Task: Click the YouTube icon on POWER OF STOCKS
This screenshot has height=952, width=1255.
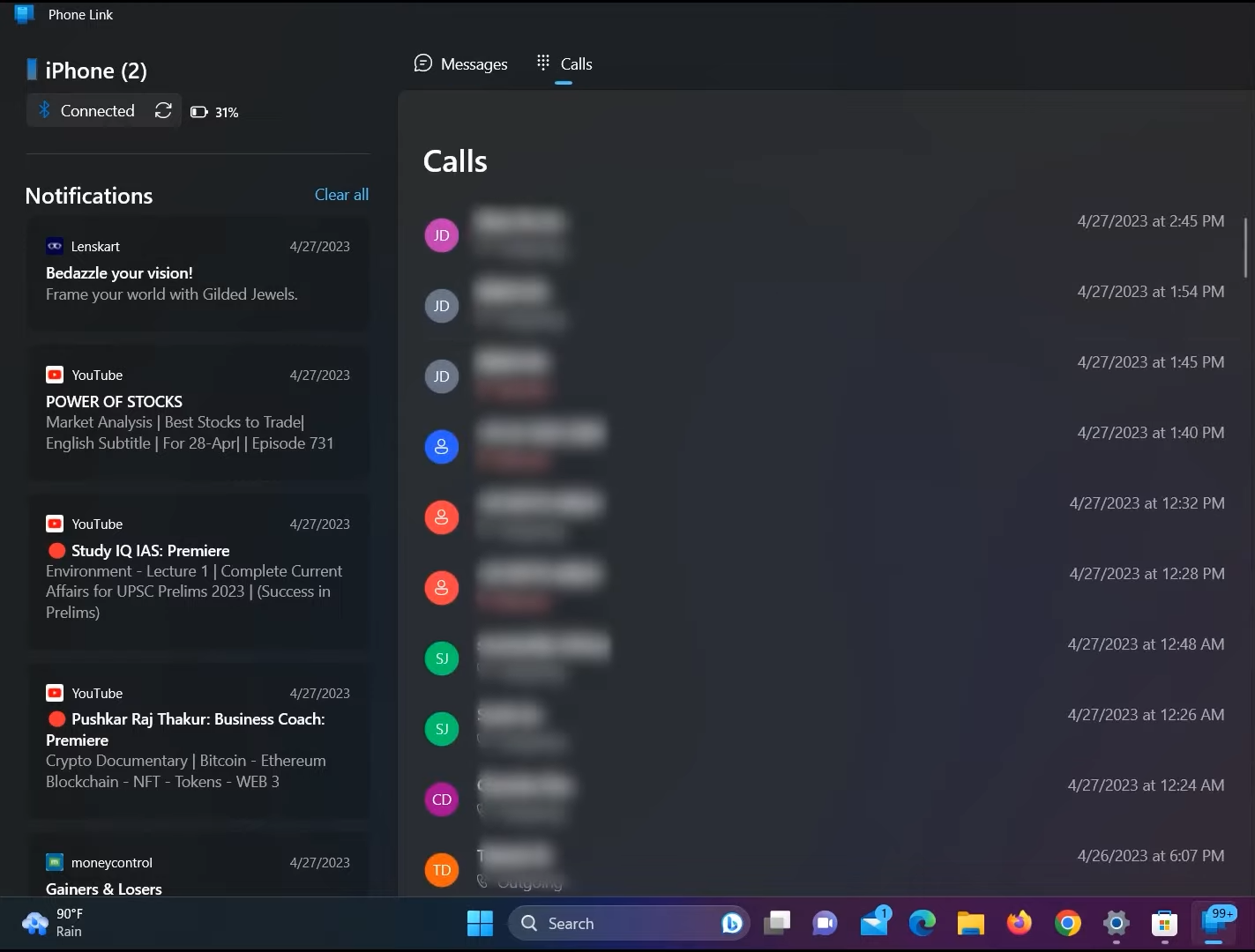Action: [55, 375]
